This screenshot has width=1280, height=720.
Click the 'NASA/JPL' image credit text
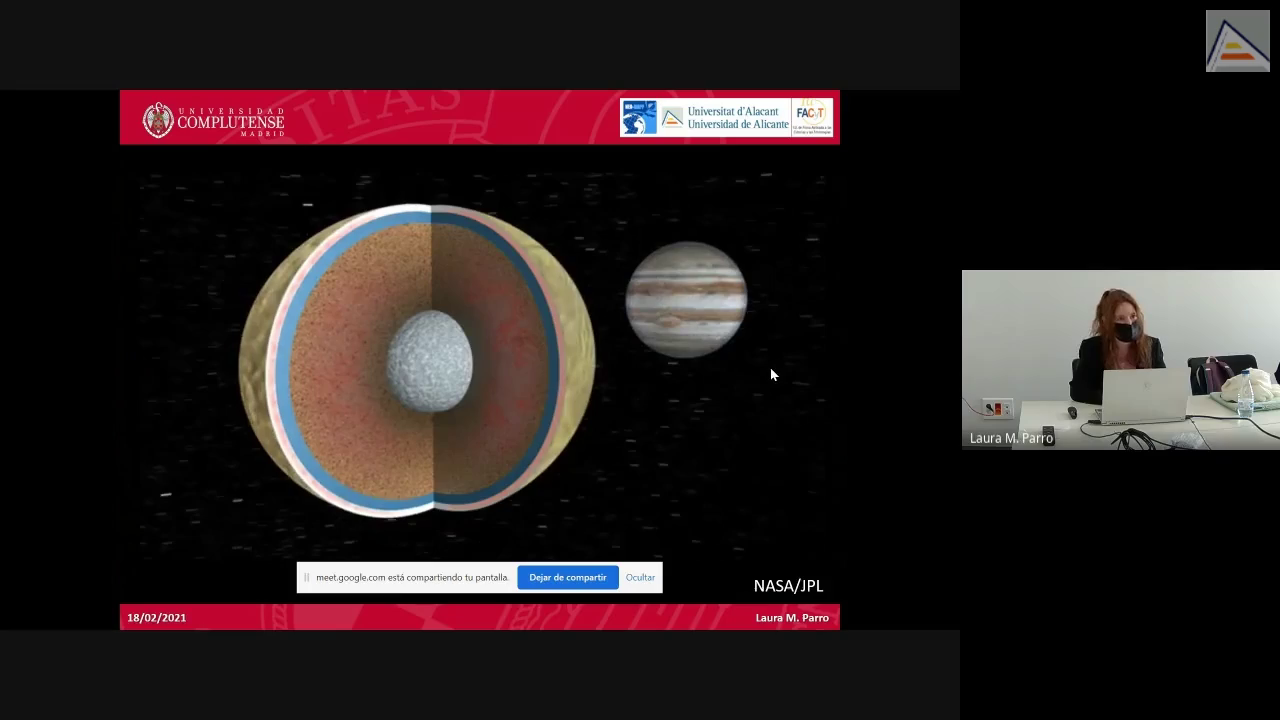tap(788, 586)
